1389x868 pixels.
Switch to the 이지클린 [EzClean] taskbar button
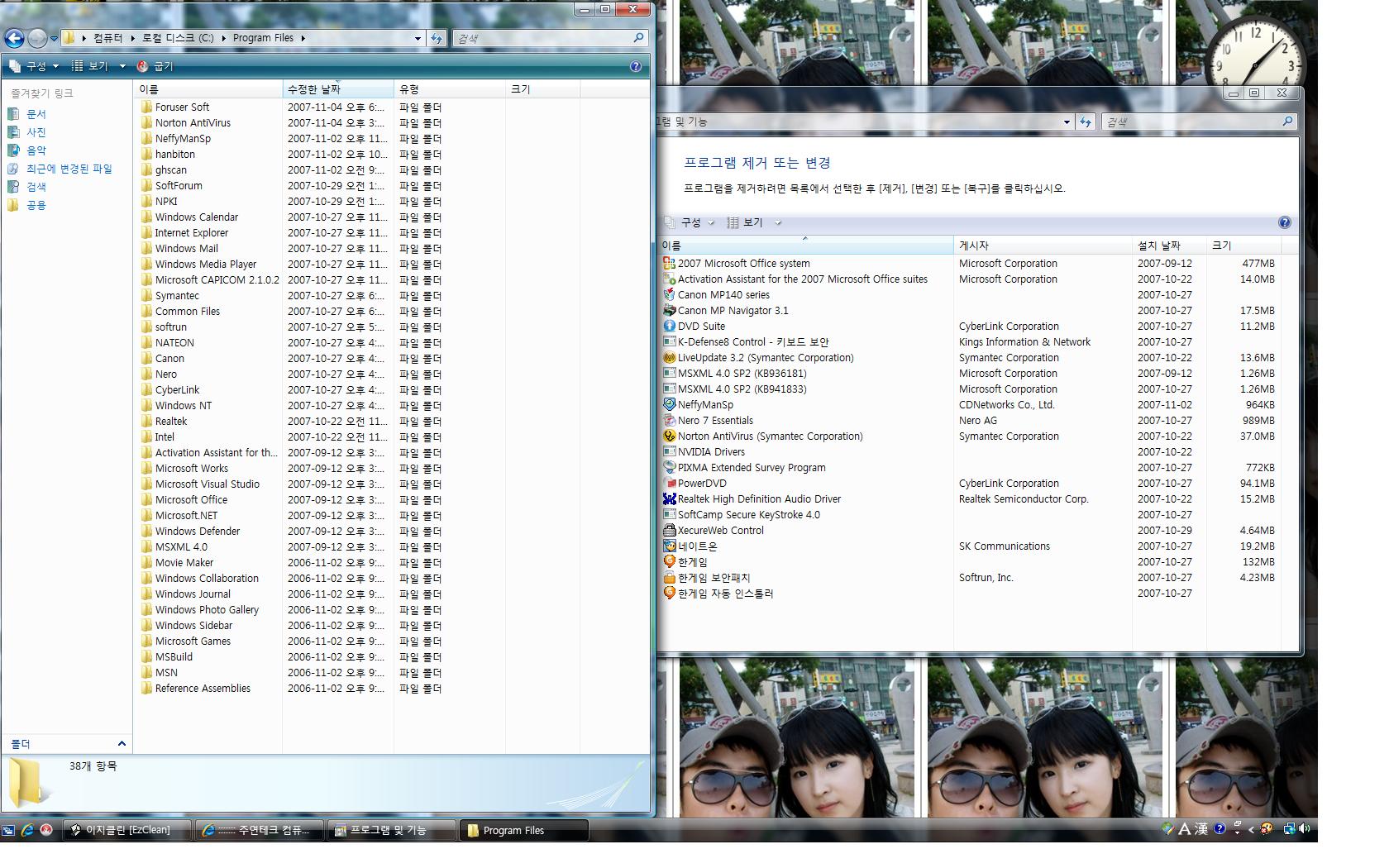coord(127,830)
